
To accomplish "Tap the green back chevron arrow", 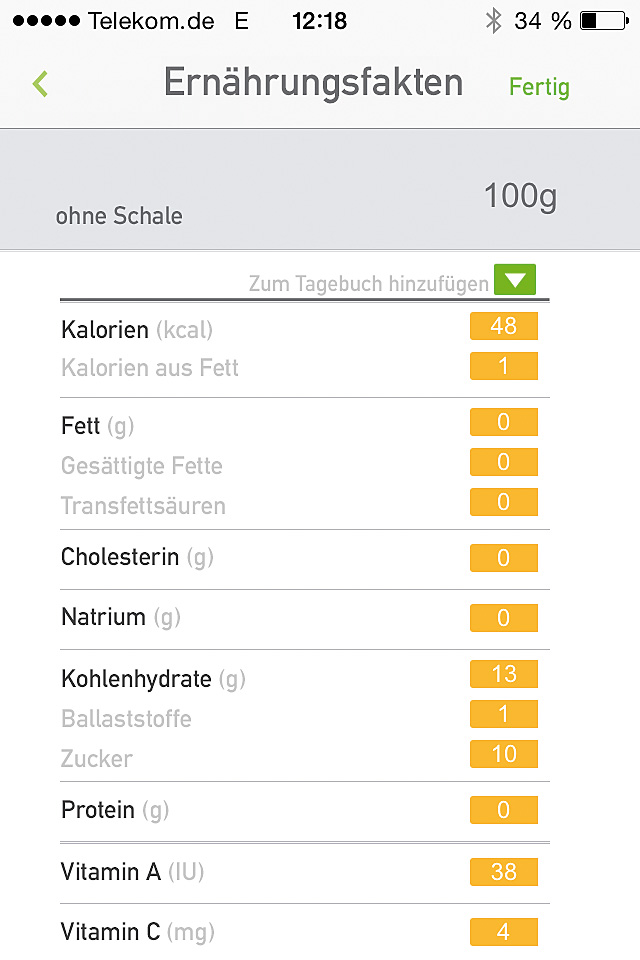I will coord(40,84).
